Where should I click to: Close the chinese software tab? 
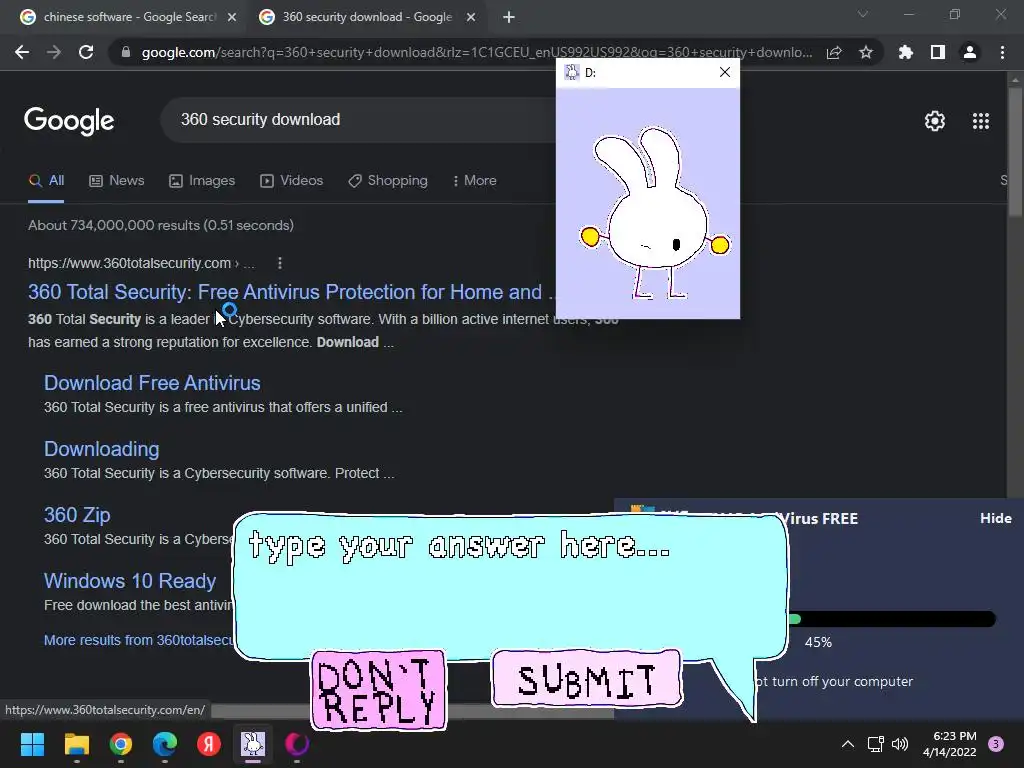(232, 18)
